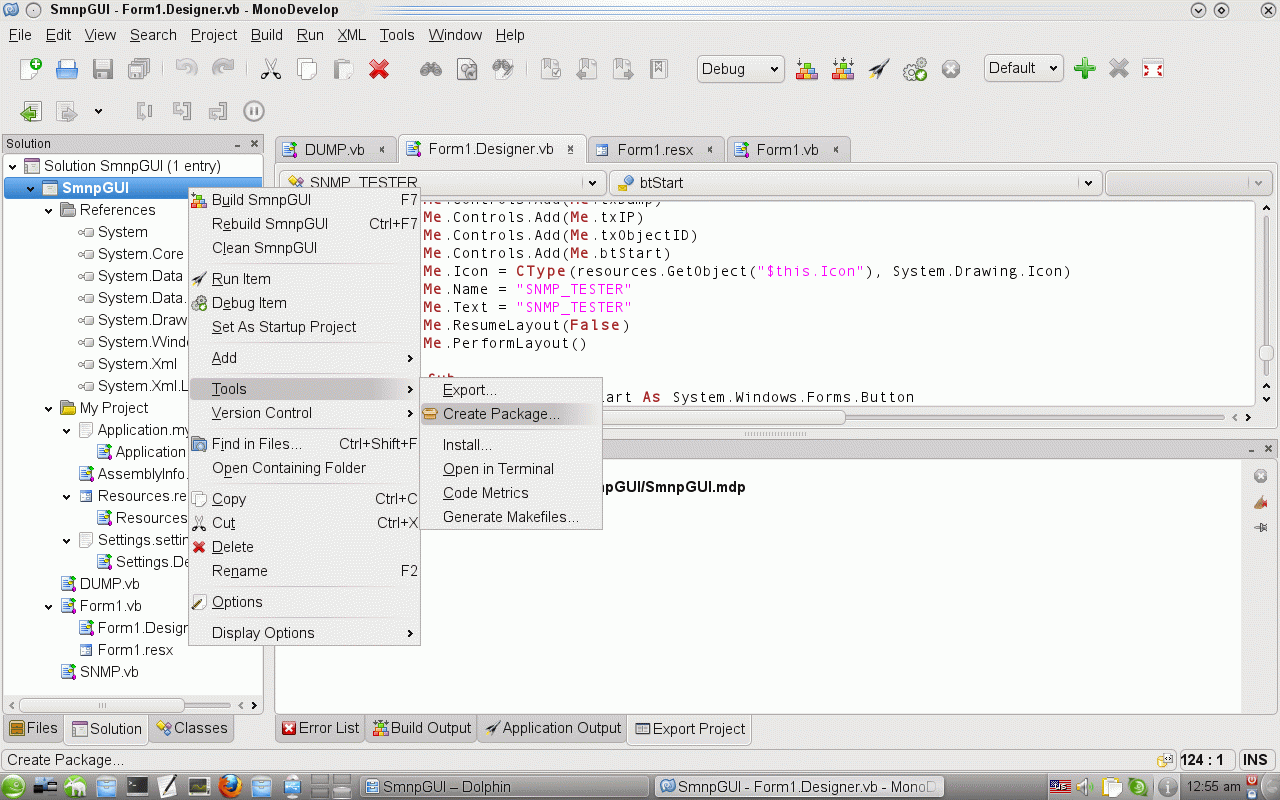Open the SNMP_TESTER class combo box

444,183
